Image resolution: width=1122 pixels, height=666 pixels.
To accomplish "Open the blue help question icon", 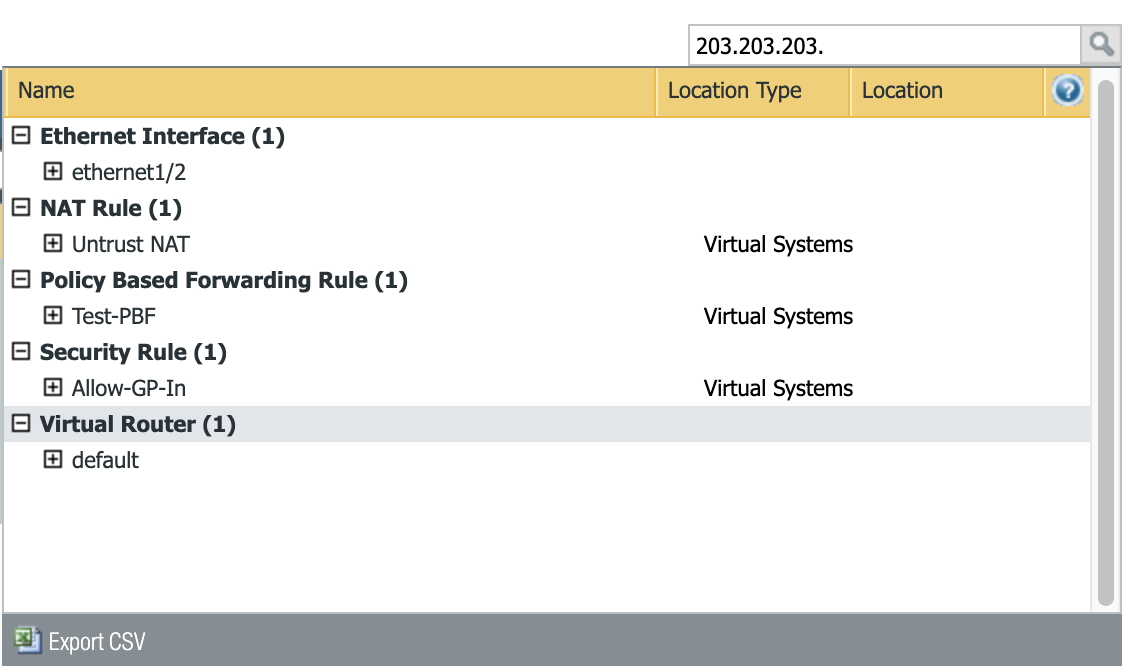I will pos(1067,91).
